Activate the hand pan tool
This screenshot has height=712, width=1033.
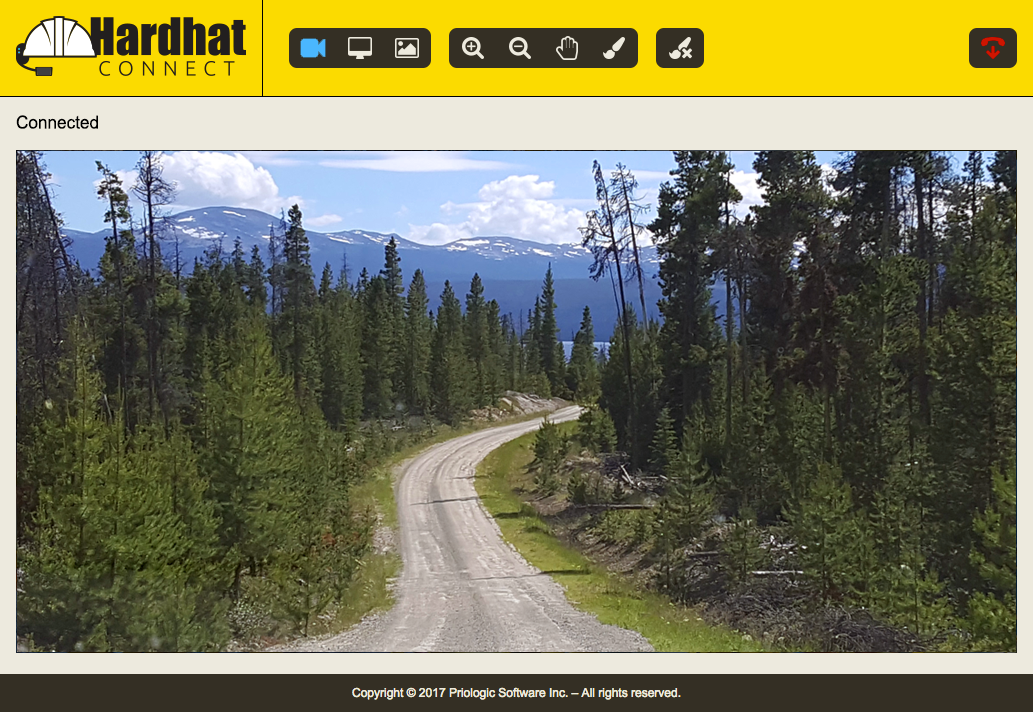pyautogui.click(x=567, y=48)
